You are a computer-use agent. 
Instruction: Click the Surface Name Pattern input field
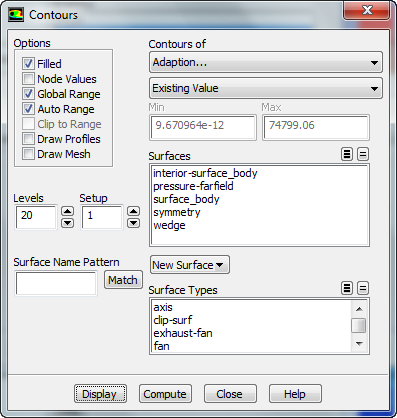(56, 283)
